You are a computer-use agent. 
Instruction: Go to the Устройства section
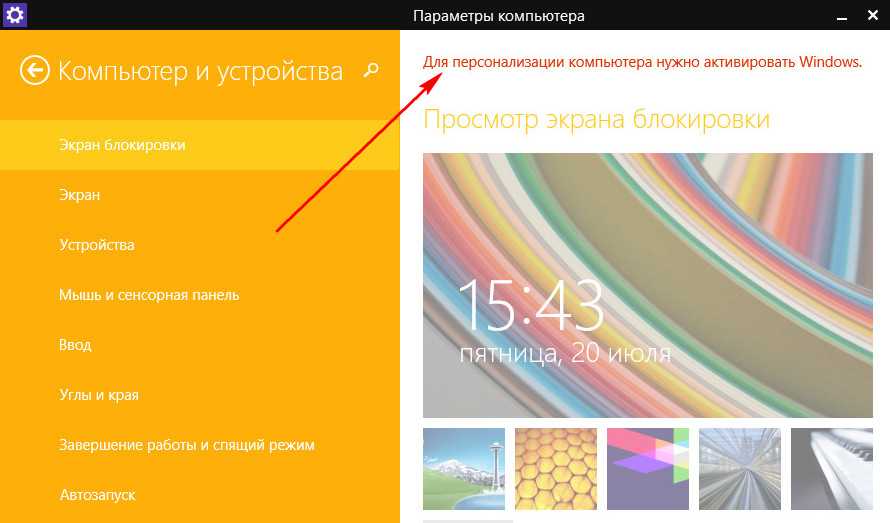click(x=97, y=245)
